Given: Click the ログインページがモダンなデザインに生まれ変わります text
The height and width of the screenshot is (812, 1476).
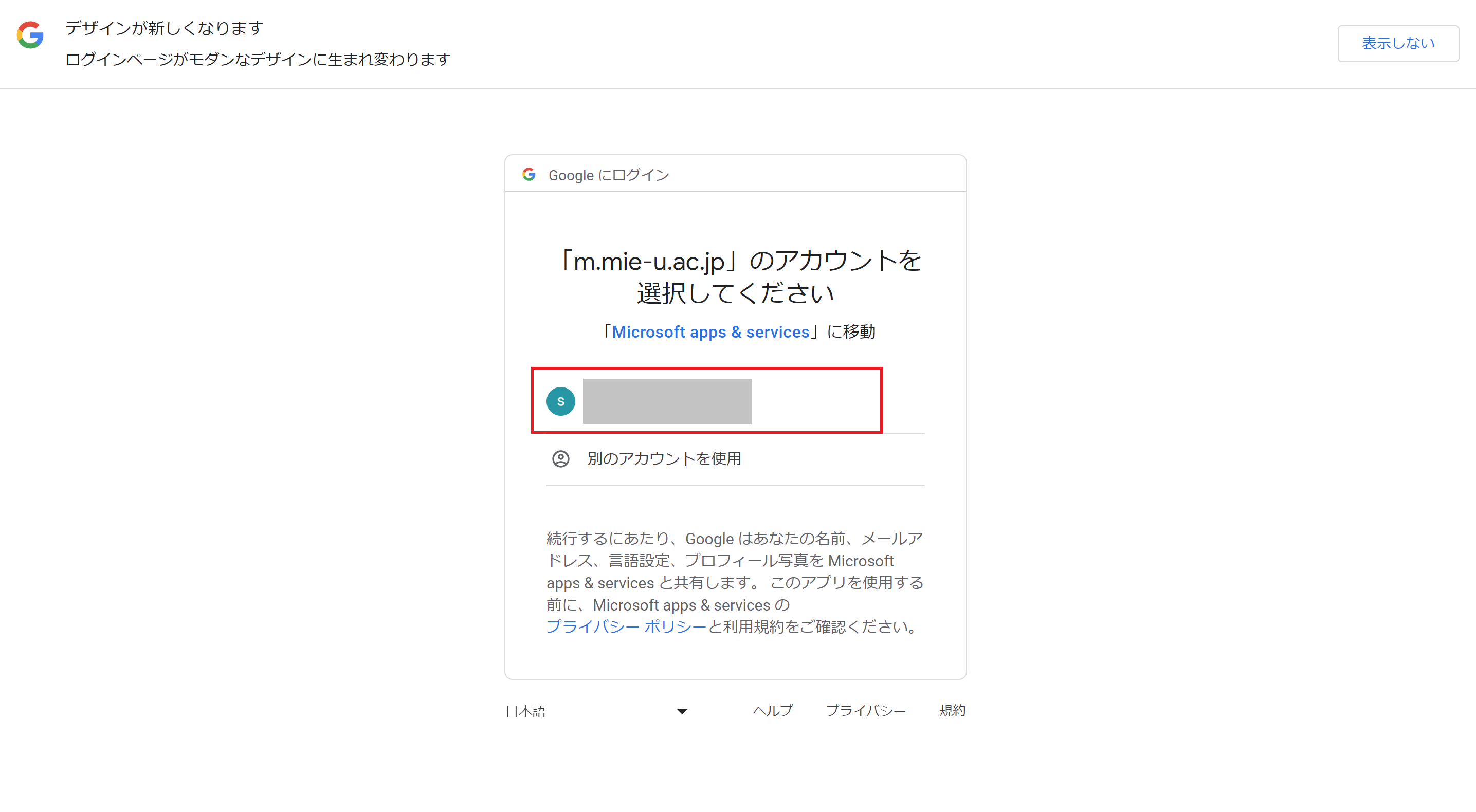Looking at the screenshot, I should pyautogui.click(x=258, y=60).
